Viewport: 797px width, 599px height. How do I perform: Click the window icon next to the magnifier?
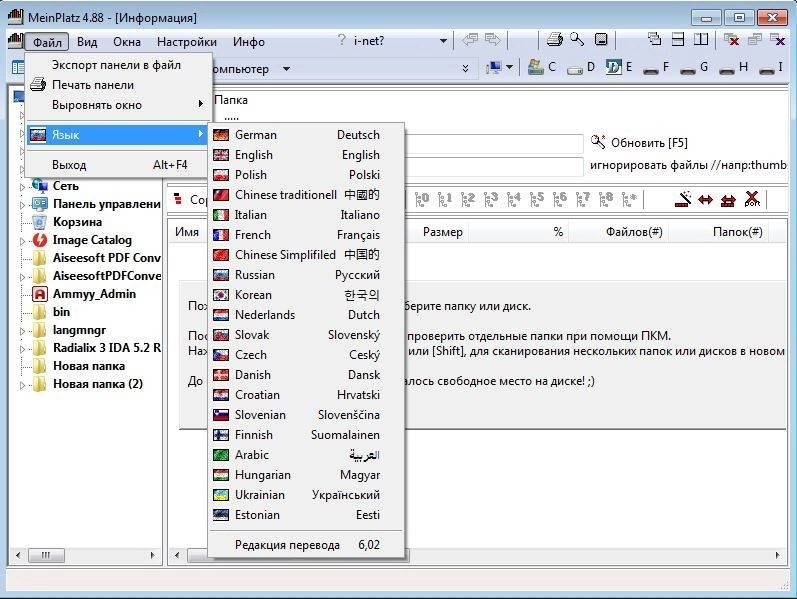(x=601, y=40)
